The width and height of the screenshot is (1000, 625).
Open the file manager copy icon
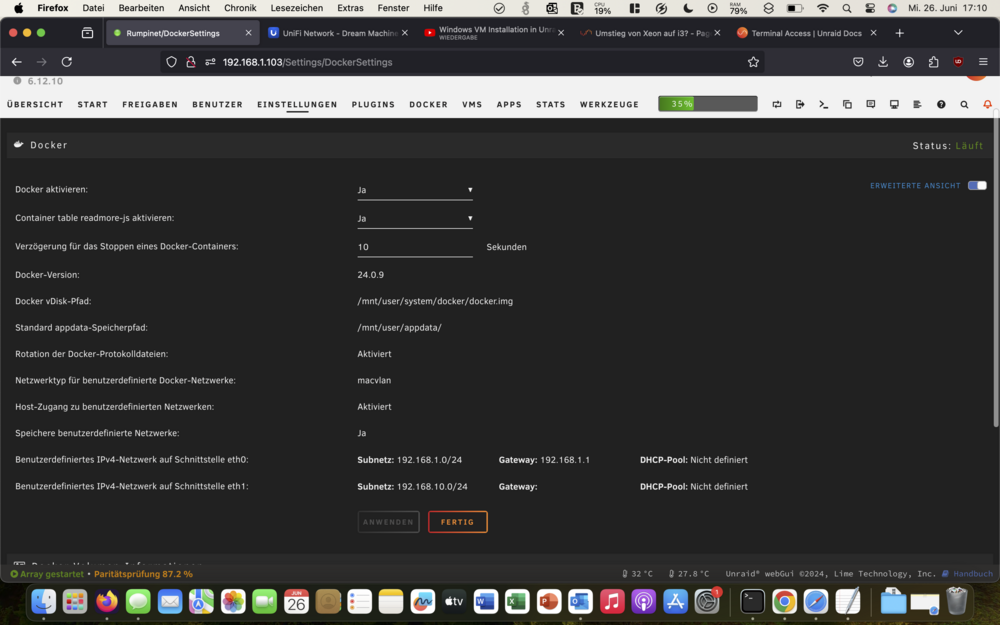click(847, 104)
